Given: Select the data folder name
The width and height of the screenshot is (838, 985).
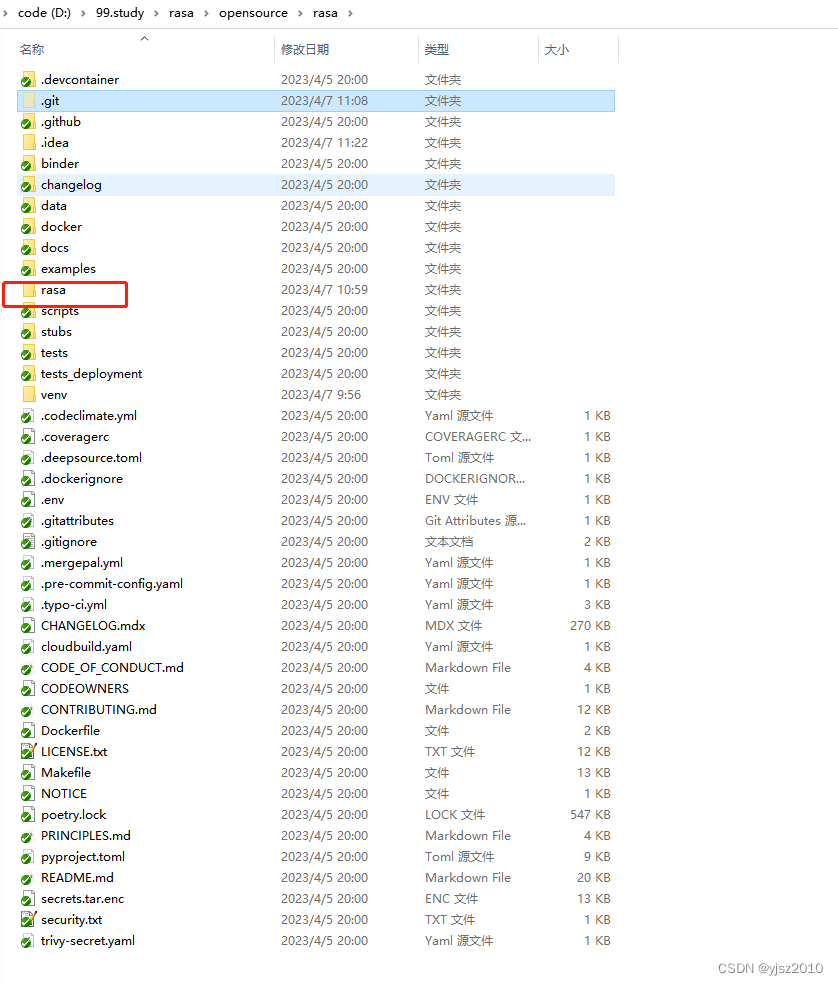Looking at the screenshot, I should pyautogui.click(x=53, y=206).
